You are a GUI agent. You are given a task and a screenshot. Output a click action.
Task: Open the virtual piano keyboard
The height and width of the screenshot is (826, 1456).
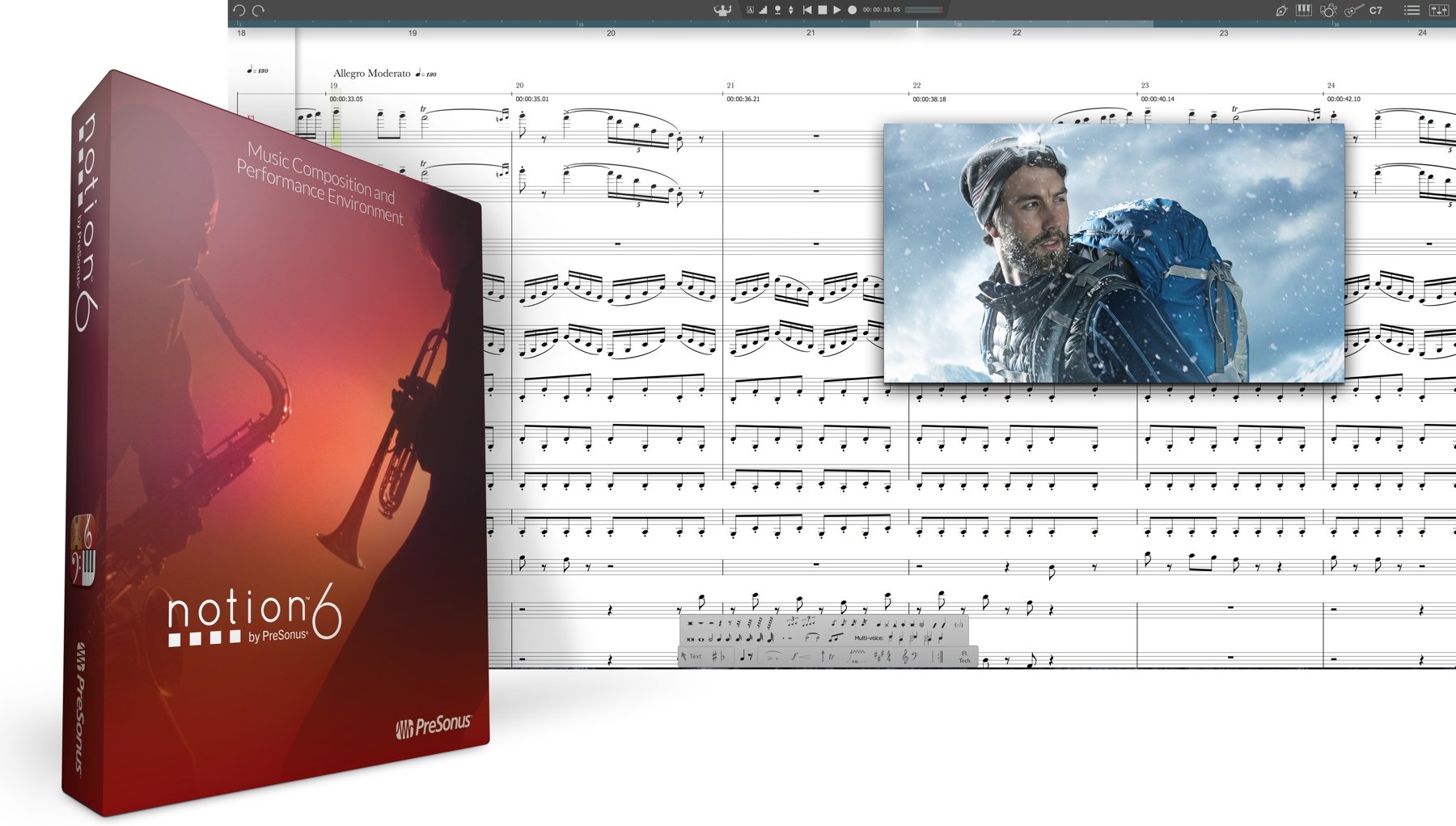(1302, 11)
